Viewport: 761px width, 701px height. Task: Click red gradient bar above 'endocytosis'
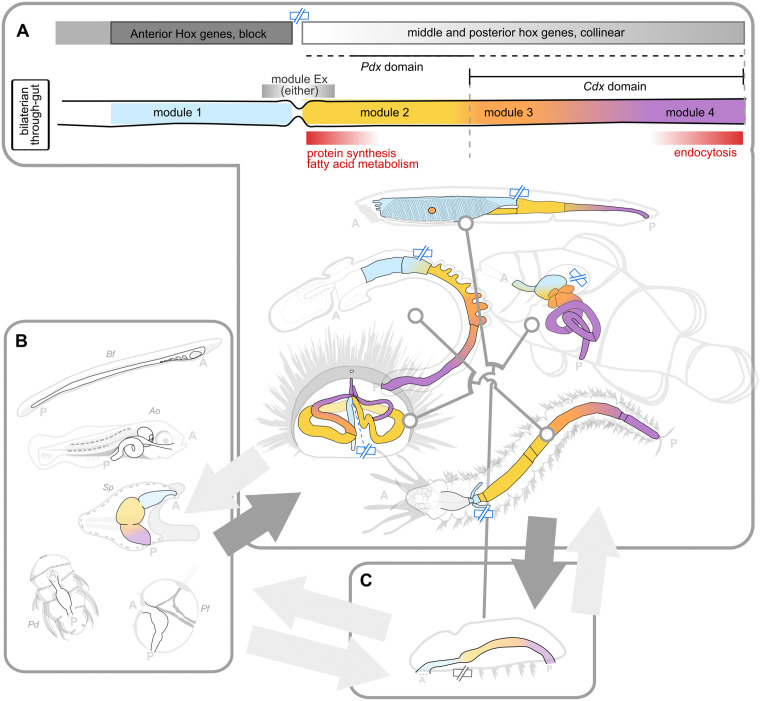[x=698, y=138]
